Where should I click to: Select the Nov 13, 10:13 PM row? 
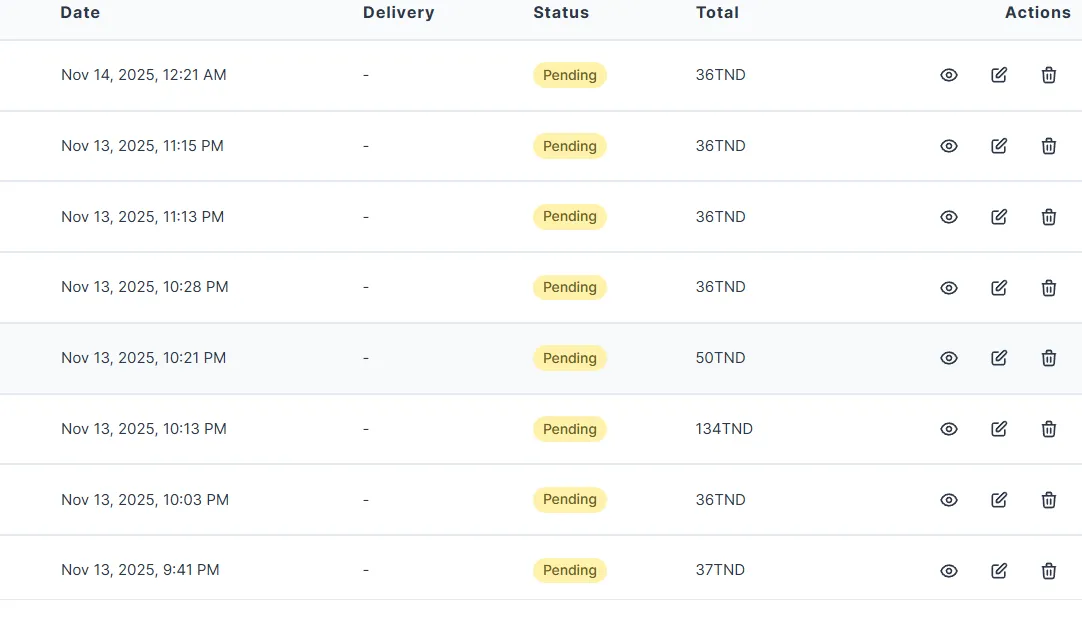(144, 429)
